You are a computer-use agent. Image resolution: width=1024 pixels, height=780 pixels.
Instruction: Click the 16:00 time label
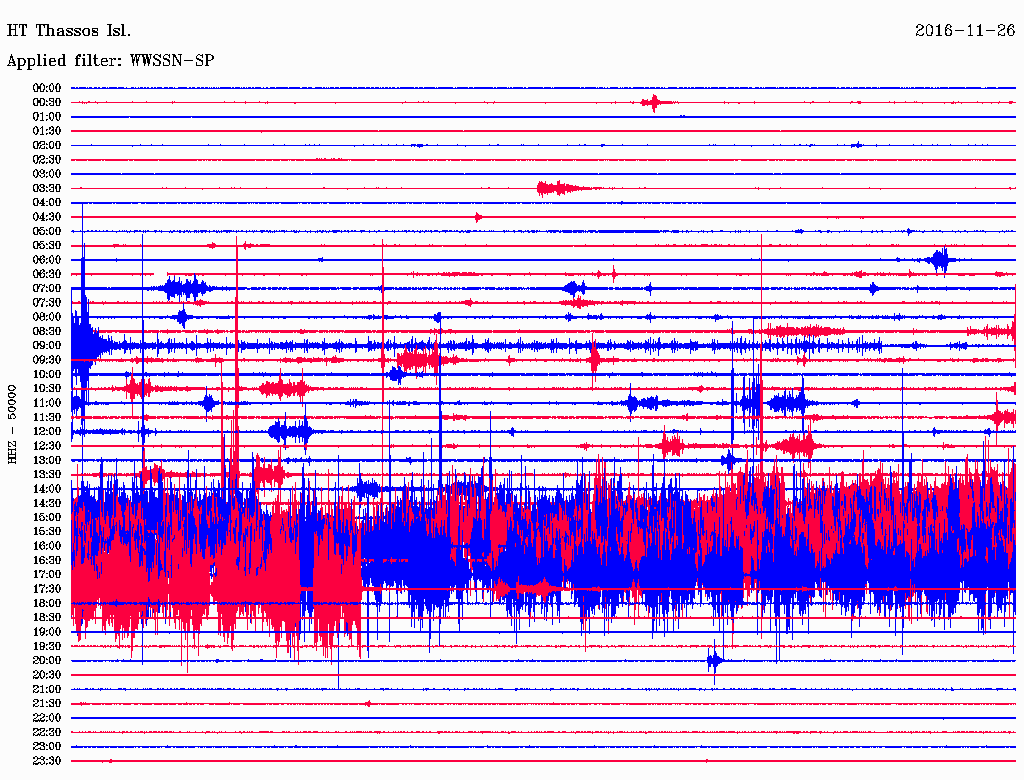(x=47, y=546)
